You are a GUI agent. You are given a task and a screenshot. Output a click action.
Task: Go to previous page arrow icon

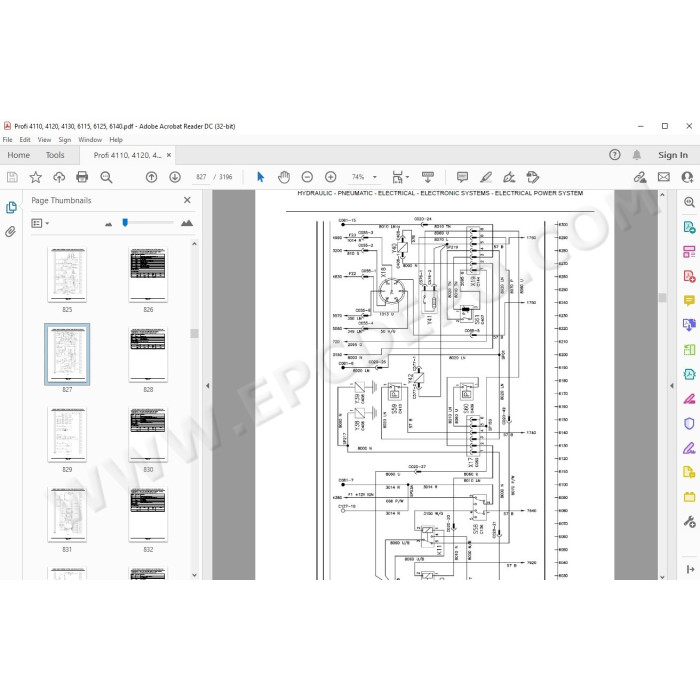point(151,177)
